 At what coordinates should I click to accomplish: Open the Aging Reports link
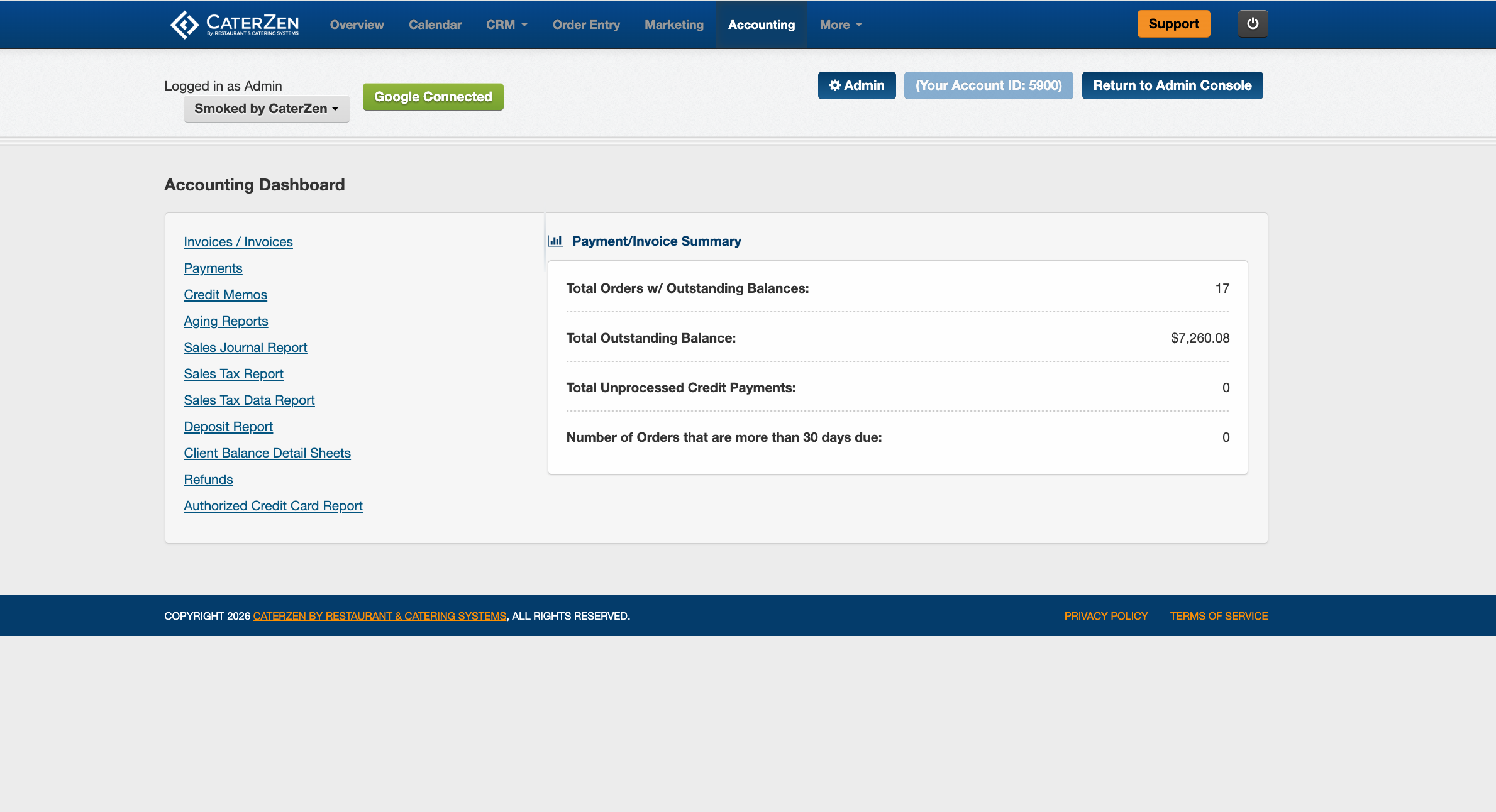226,321
